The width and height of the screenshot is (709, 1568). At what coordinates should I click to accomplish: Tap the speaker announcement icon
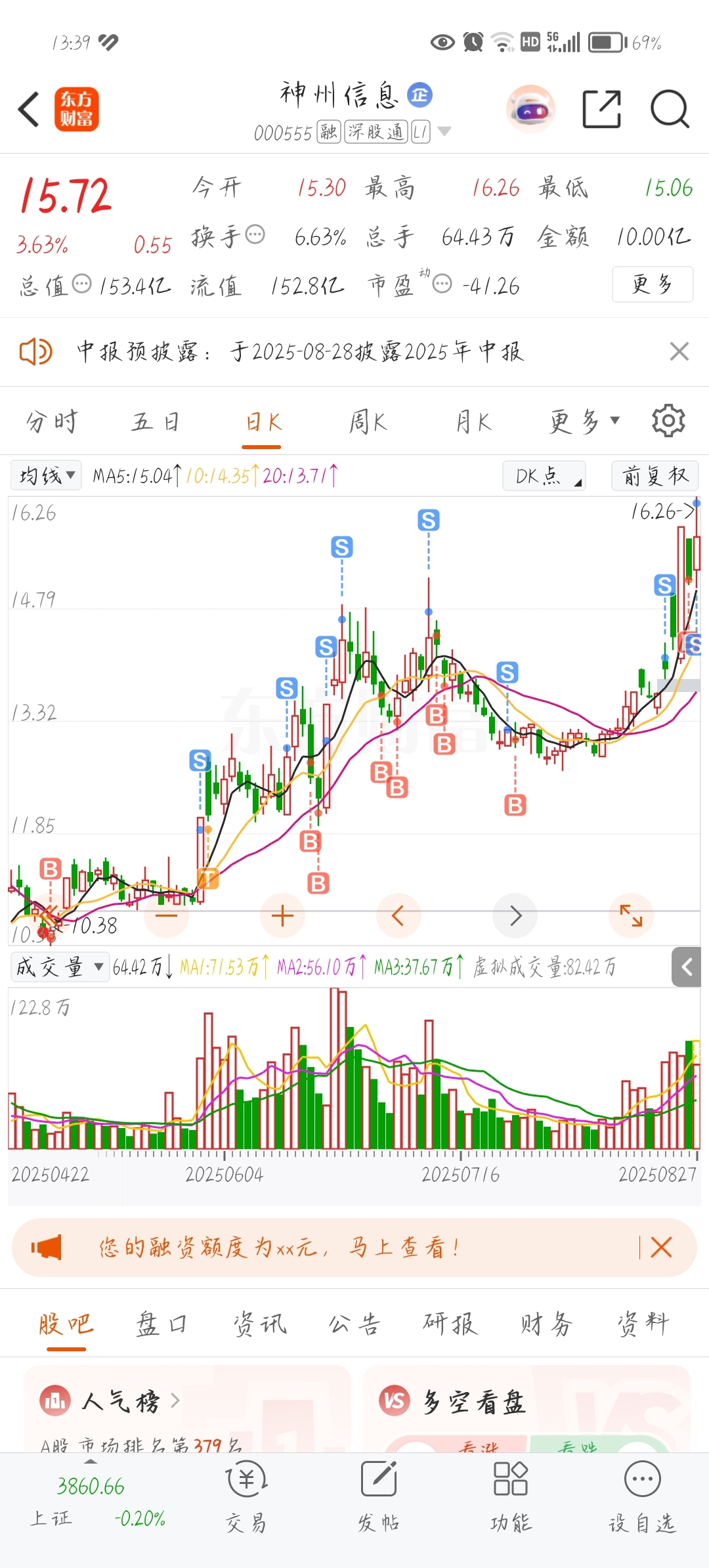pyautogui.click(x=35, y=352)
